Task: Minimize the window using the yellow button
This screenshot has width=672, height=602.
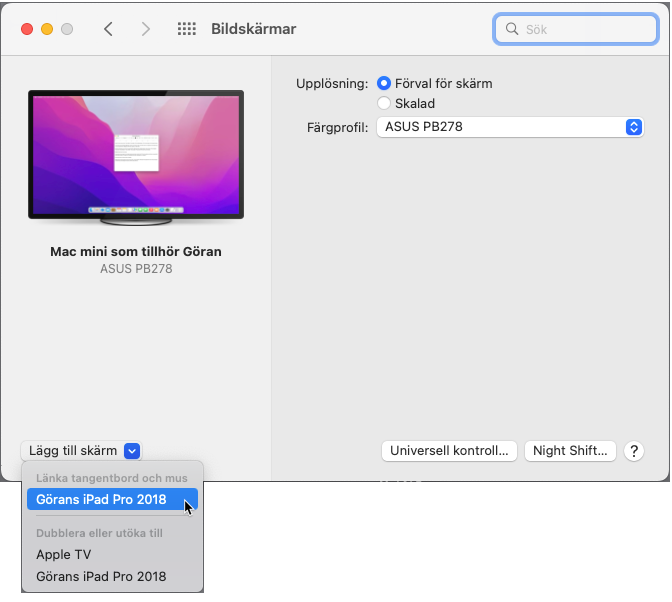Action: click(47, 29)
